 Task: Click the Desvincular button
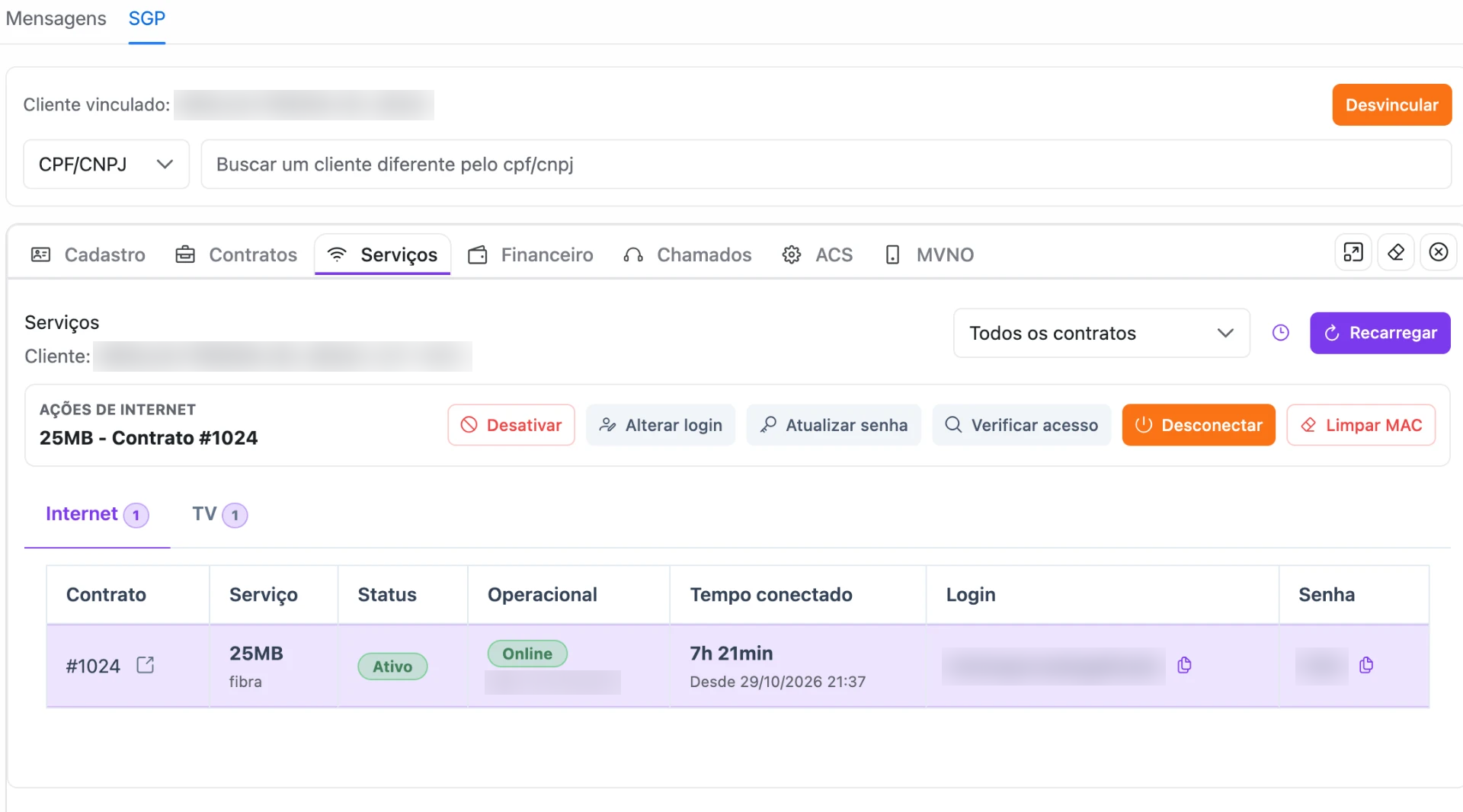[1391, 105]
